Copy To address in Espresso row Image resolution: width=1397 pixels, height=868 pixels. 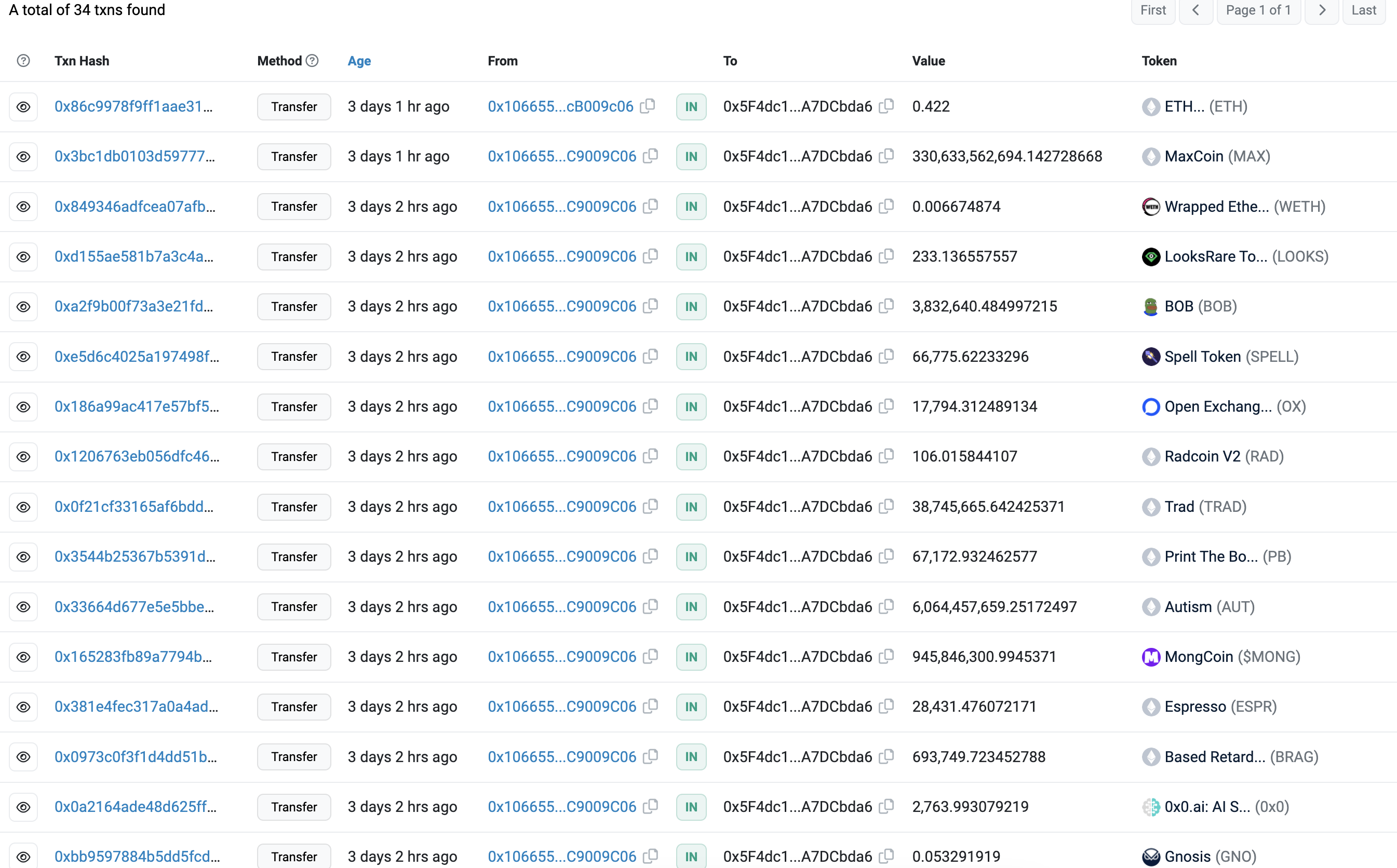point(886,706)
